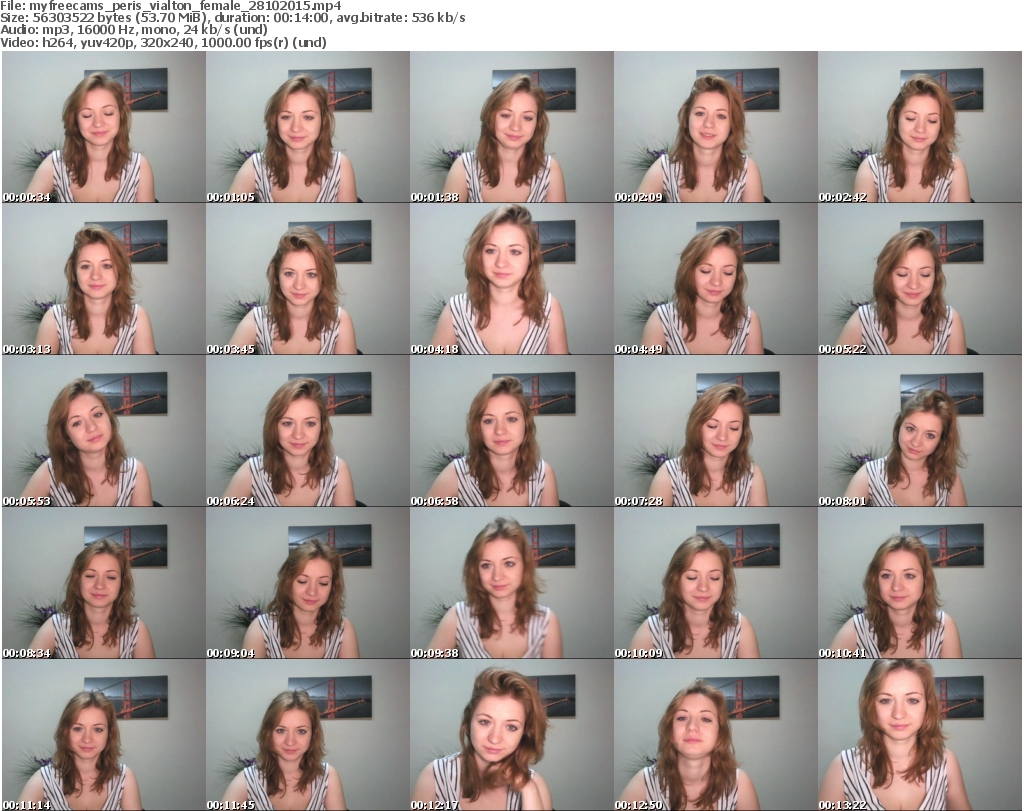Choose the frame stamped 00:09:04
Image resolution: width=1024 pixels, height=811 pixels.
click(x=308, y=583)
